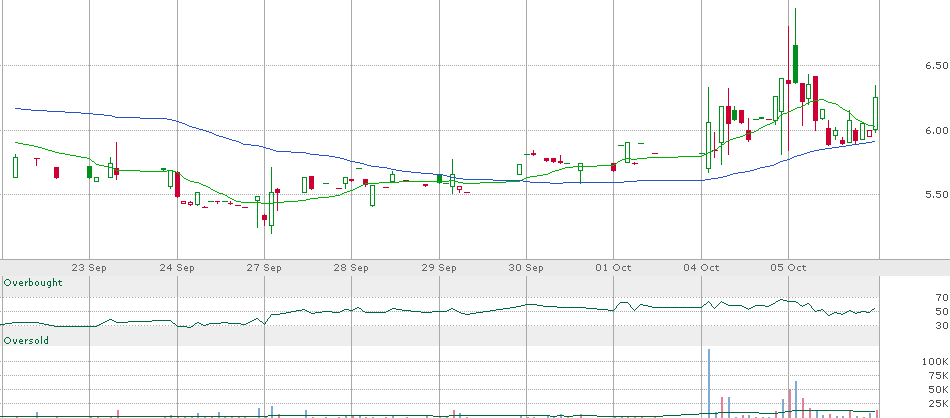The width and height of the screenshot is (950, 418).
Task: Click the Oversold indicator label
Action: (26, 341)
